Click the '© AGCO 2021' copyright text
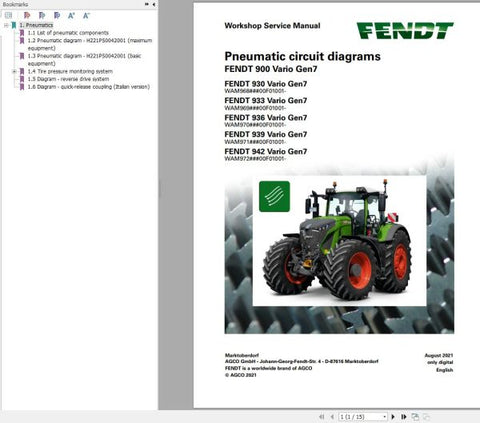The image size is (480, 423). (x=241, y=375)
